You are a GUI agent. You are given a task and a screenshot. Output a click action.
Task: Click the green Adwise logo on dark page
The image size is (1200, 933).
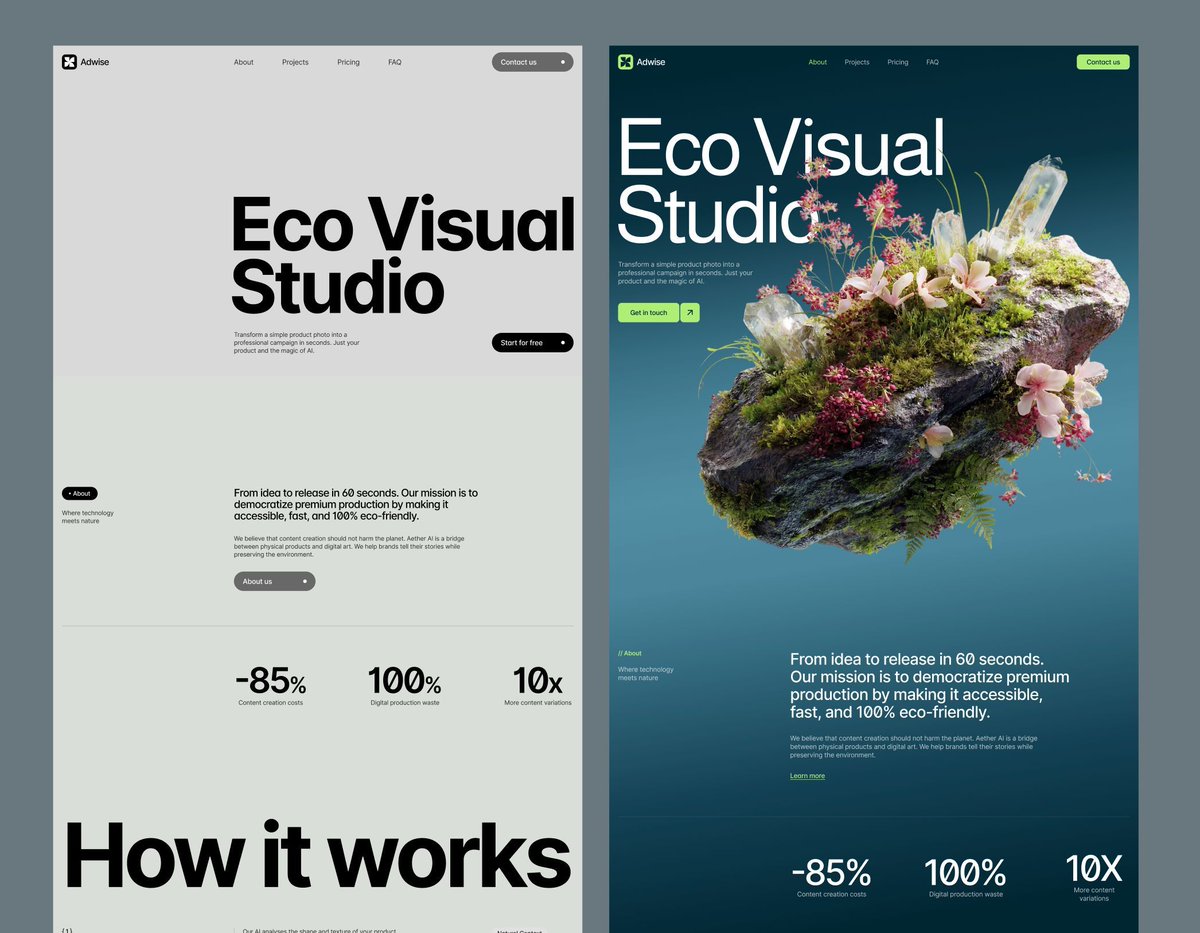(x=625, y=61)
